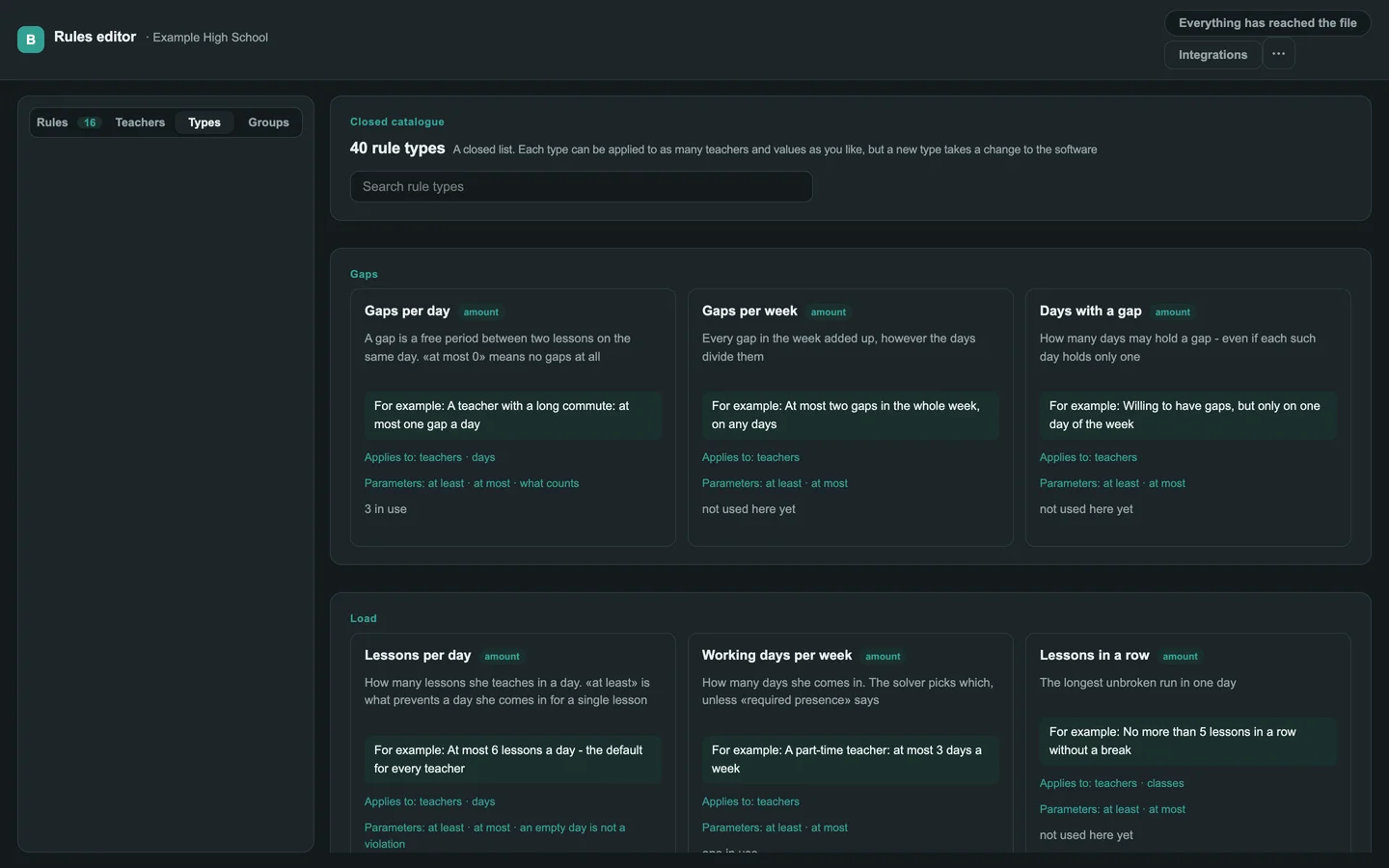Click the Closed catalogue heading
Viewport: 1389px width, 868px height.
pyautogui.click(x=397, y=122)
